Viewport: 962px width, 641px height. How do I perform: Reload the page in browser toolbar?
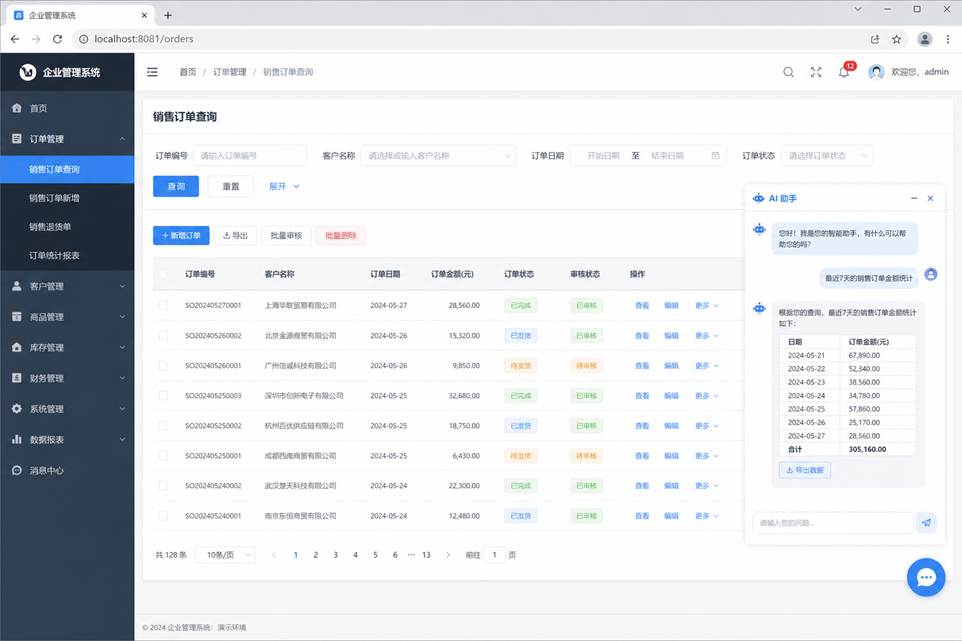click(x=57, y=39)
